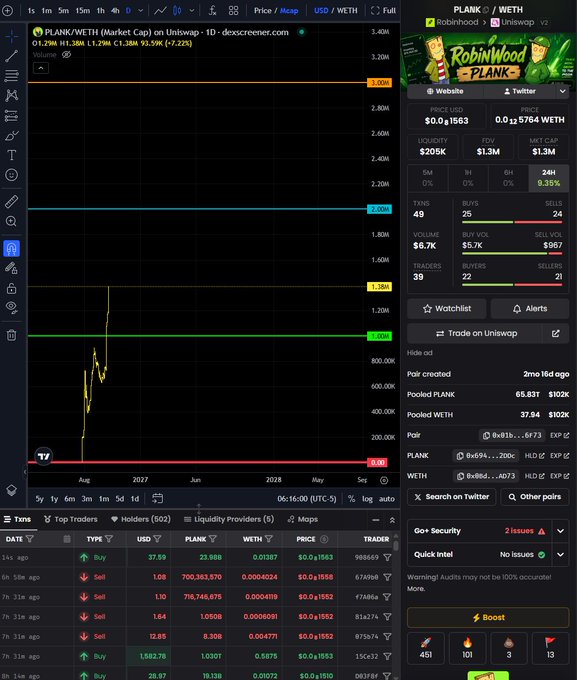Viewport: 577px width, 680px height.
Task: Select the trend line drawing tool
Action: pos(12,56)
